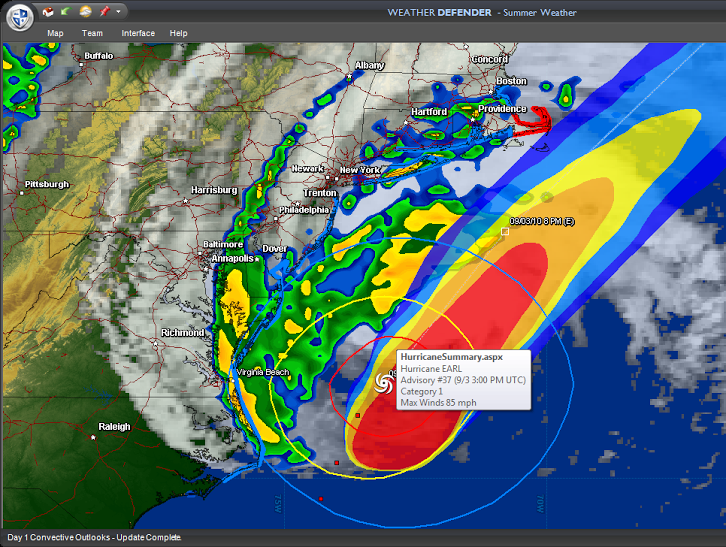Click the Buffalo city label
The width and height of the screenshot is (726, 547).
[x=99, y=56]
